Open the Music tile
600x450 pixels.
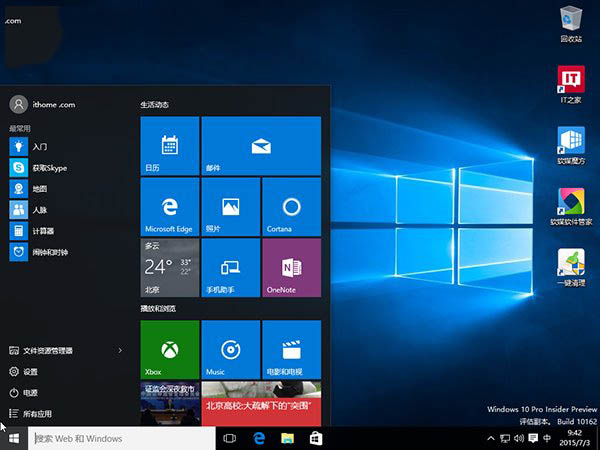230,349
